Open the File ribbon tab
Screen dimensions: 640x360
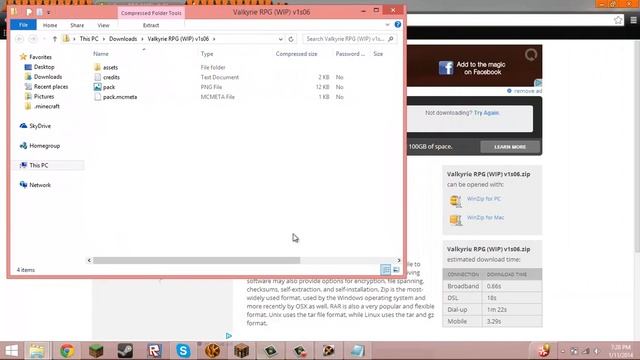click(23, 25)
